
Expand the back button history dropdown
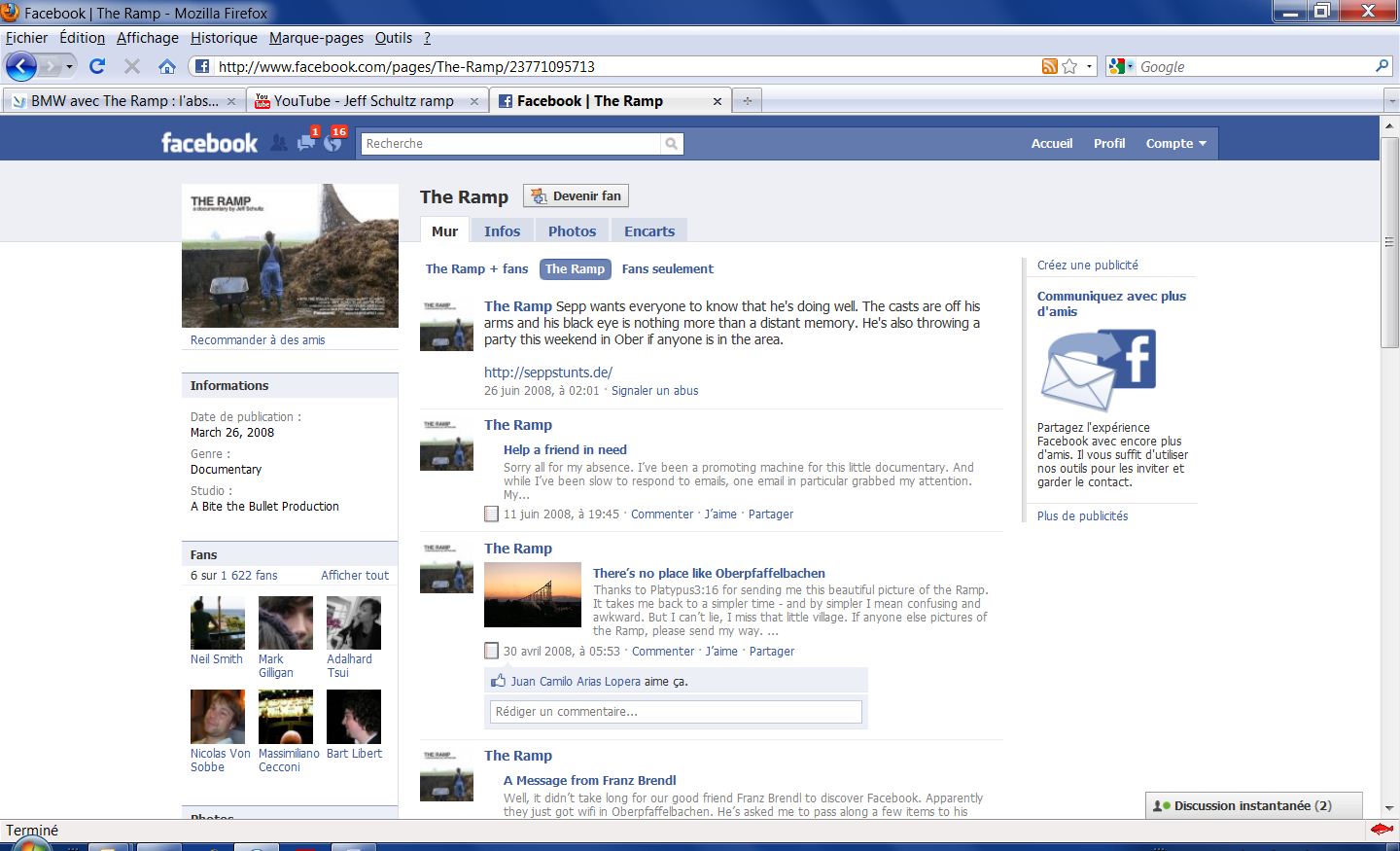click(69, 66)
